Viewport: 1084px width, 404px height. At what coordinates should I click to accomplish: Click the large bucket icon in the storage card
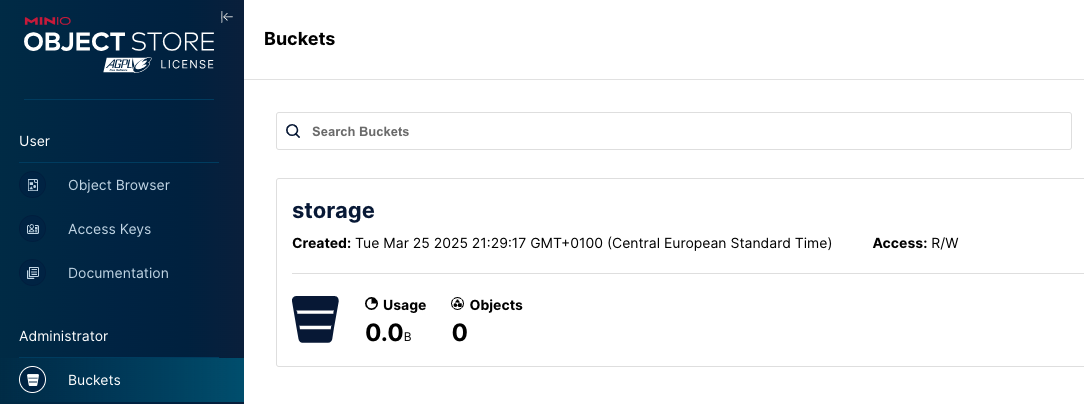312,319
